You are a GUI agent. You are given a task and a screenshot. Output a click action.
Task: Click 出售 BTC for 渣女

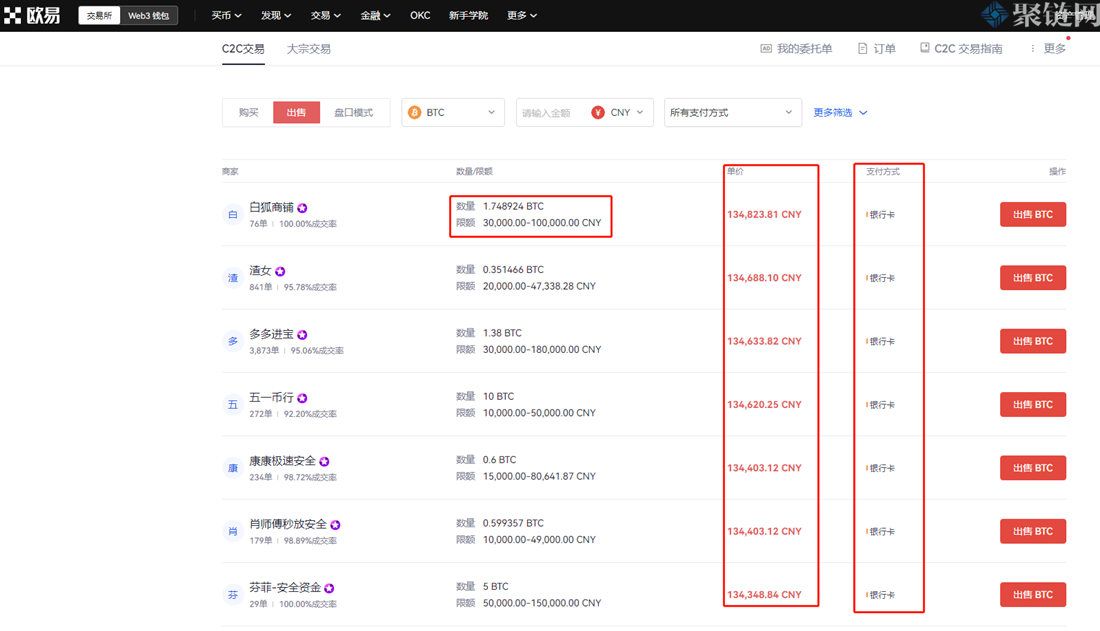1033,278
